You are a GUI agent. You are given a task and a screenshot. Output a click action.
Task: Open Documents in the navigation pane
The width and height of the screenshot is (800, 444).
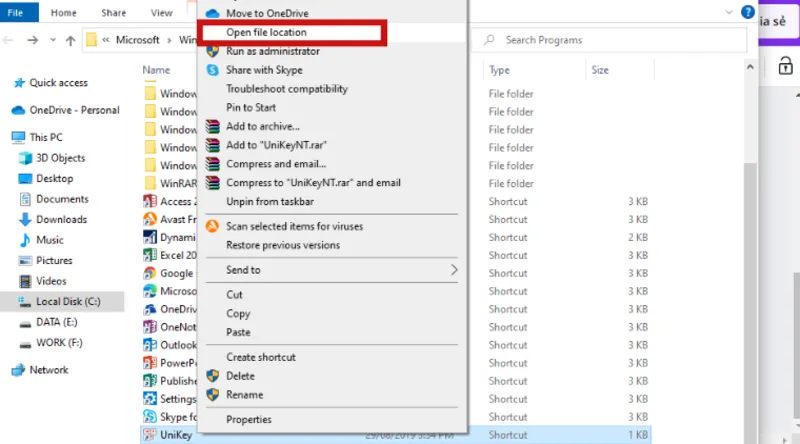[62, 199]
